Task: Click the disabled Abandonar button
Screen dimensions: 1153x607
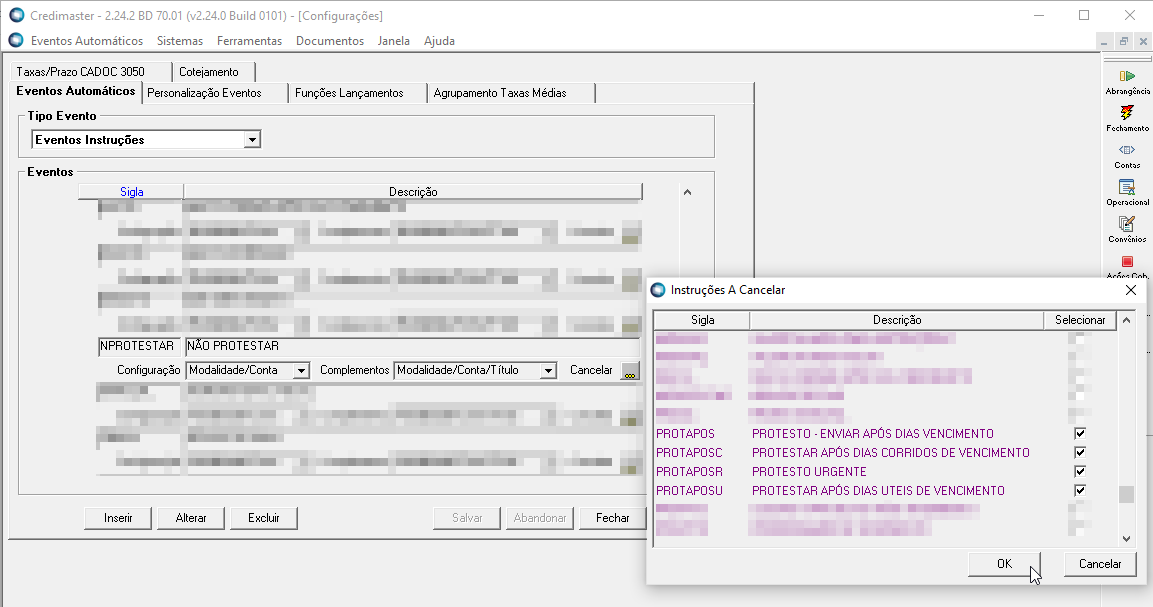Action: 540,518
